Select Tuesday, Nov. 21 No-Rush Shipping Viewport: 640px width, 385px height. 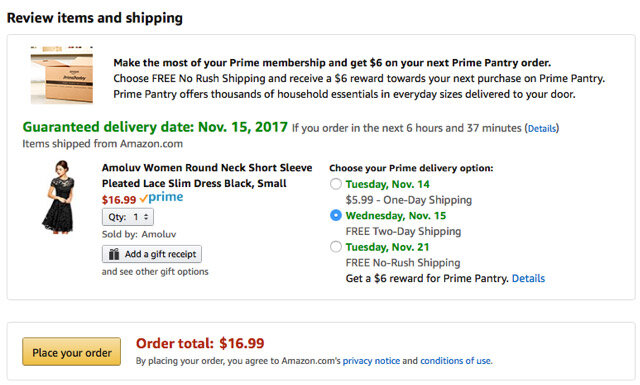click(336, 247)
